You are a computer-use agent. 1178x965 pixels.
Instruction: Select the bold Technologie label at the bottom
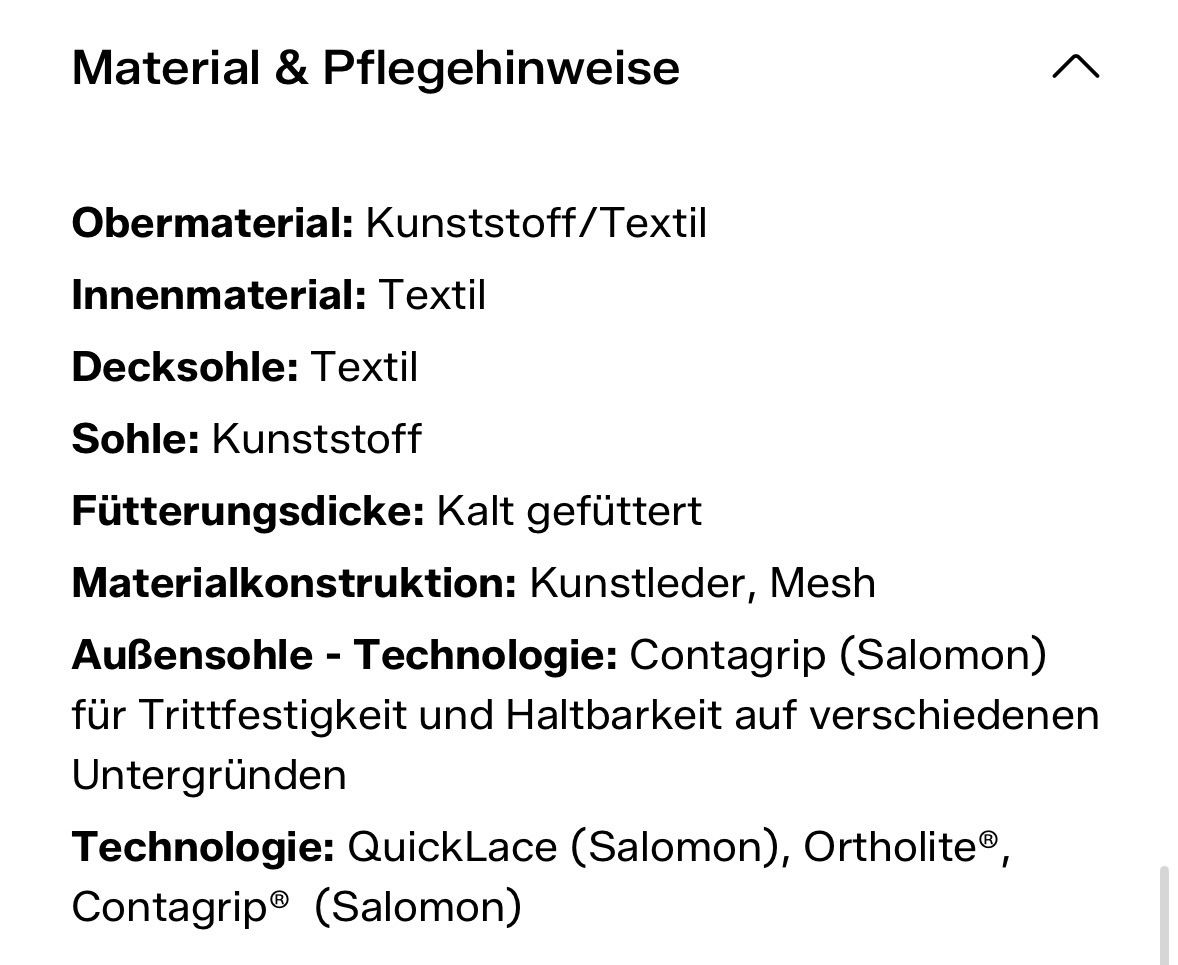point(203,847)
